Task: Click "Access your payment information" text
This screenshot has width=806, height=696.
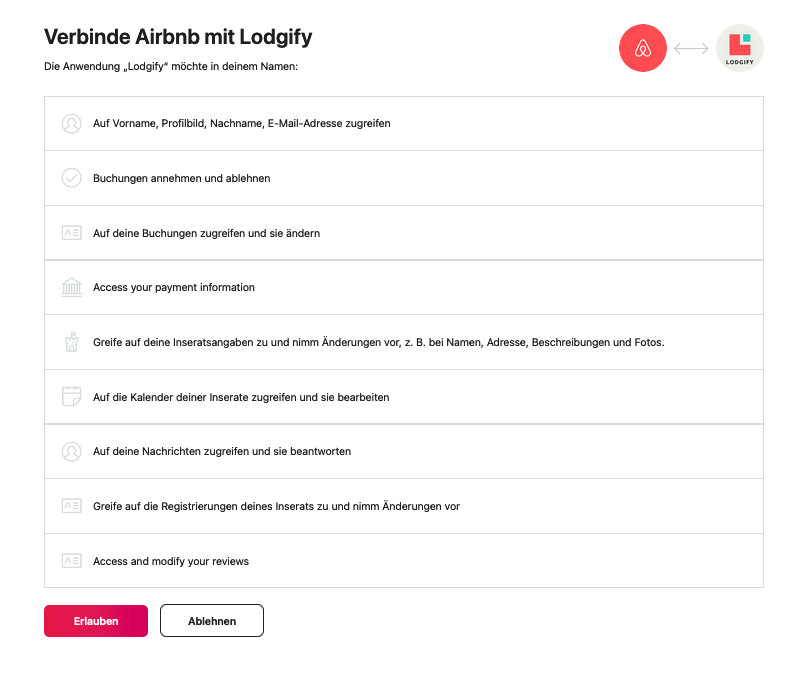Action: [174, 288]
